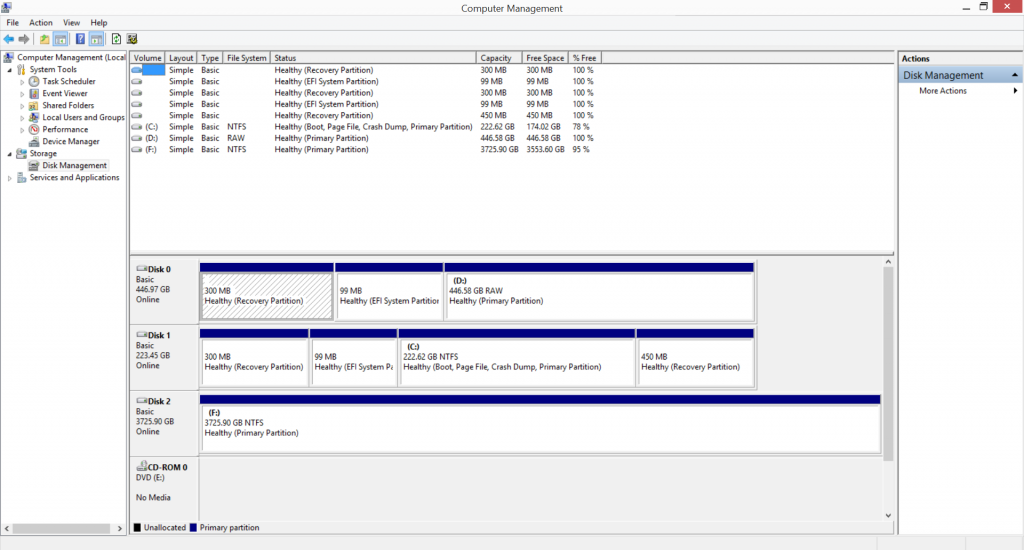The height and width of the screenshot is (550, 1024).
Task: Expand the Shared Folders tree node
Action: 23,106
